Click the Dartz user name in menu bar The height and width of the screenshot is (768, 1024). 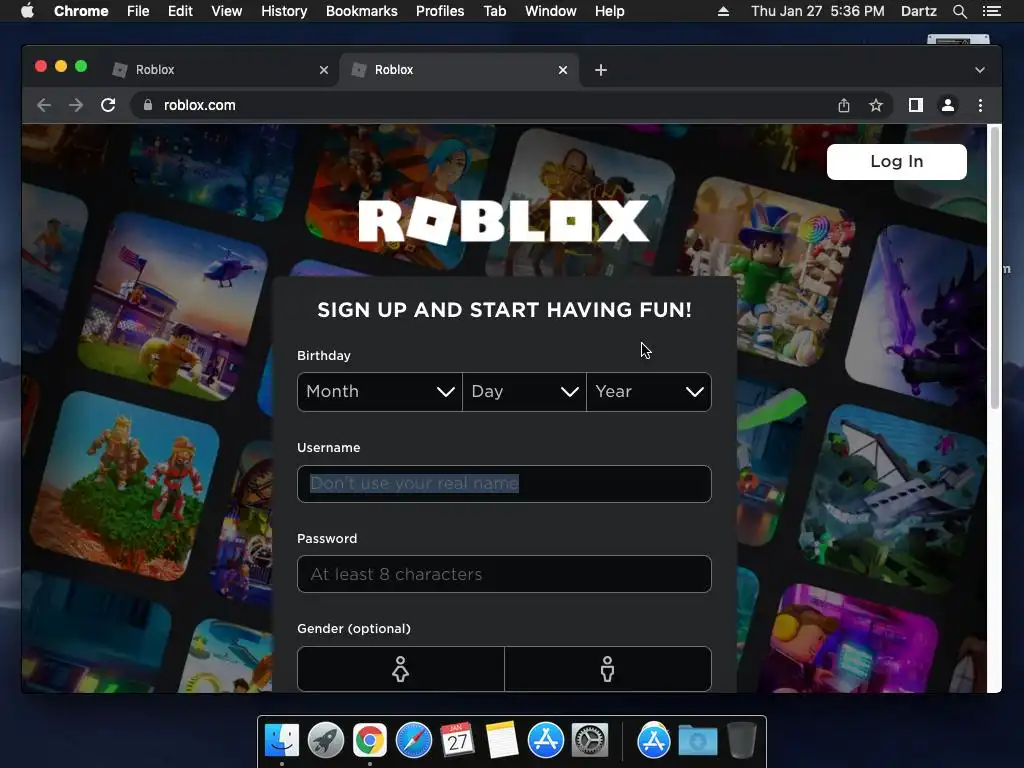coord(918,11)
